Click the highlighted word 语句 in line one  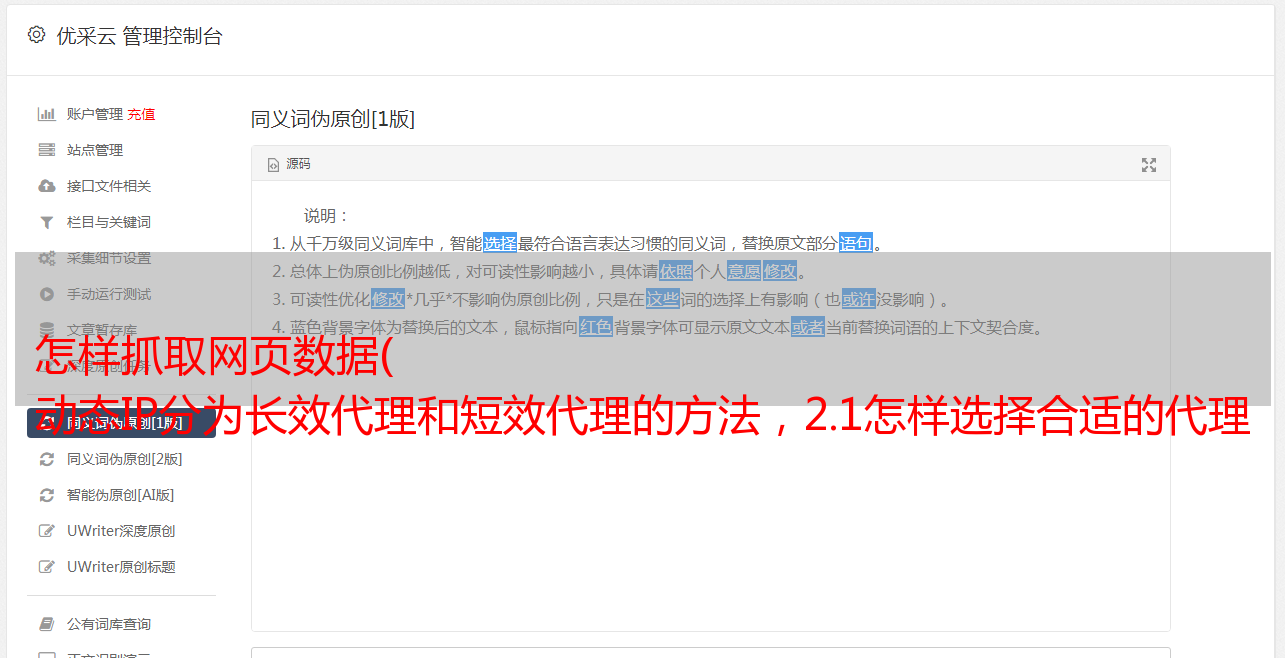pyautogui.click(x=856, y=243)
